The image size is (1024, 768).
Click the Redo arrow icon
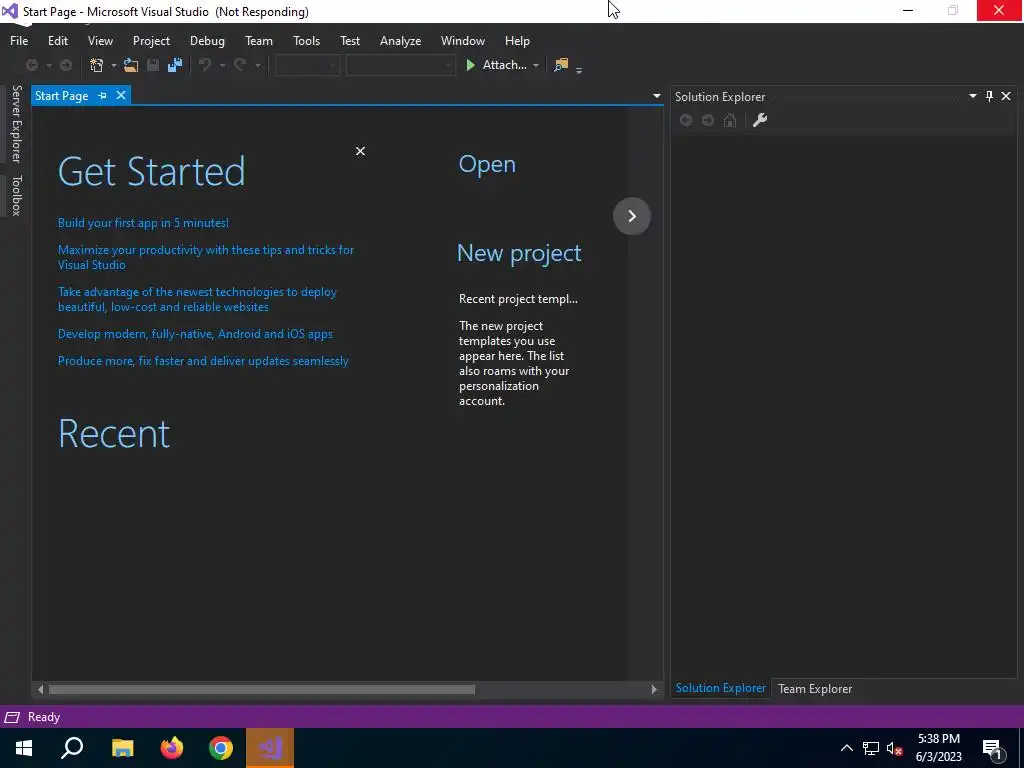(x=240, y=65)
